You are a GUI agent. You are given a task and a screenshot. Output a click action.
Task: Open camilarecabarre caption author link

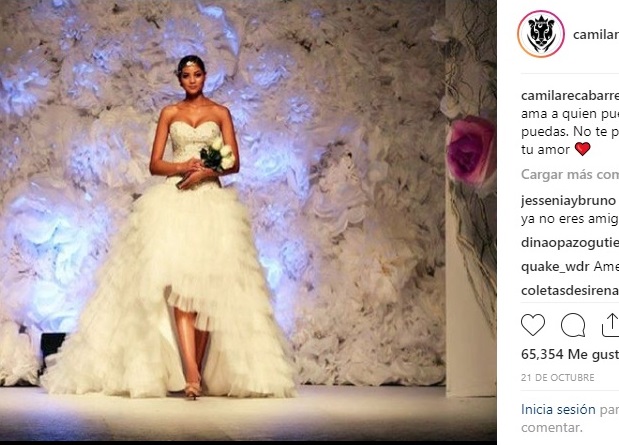(x=570, y=96)
